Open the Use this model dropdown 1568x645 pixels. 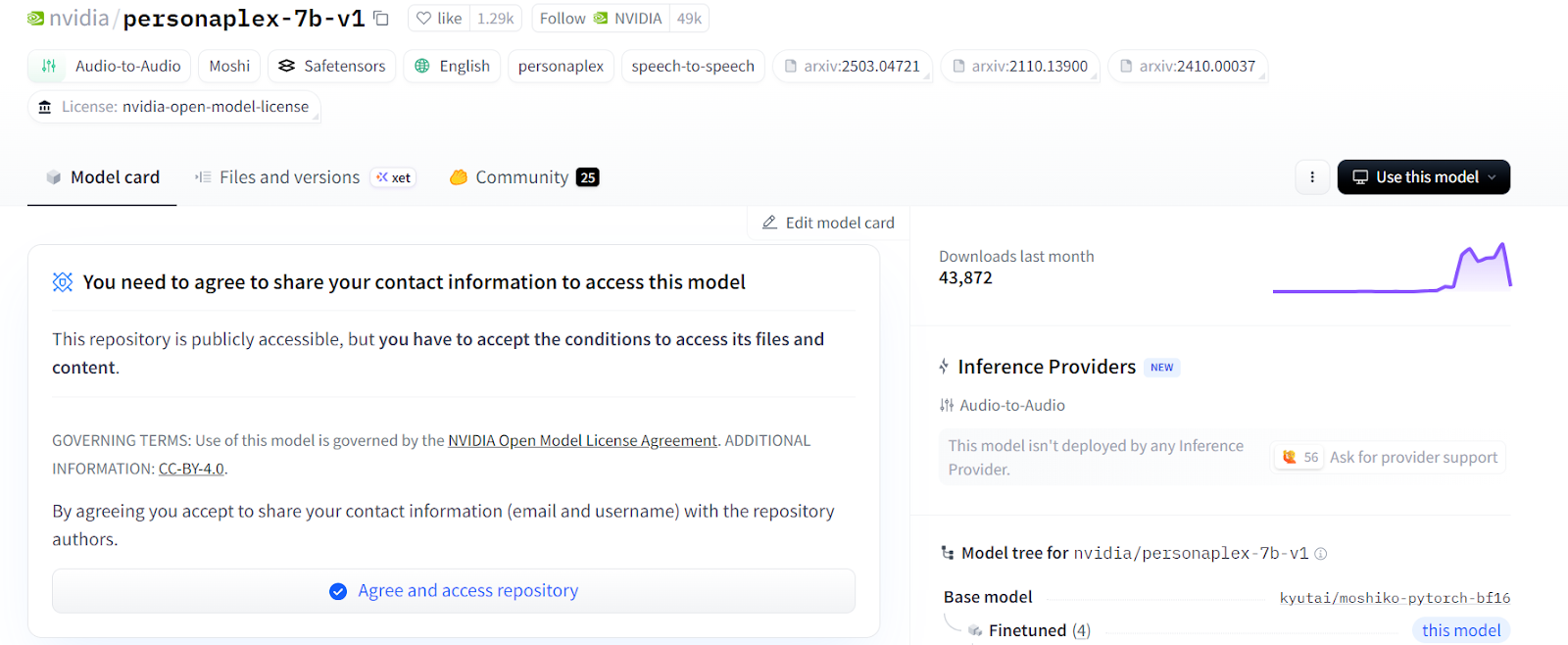coord(1422,176)
